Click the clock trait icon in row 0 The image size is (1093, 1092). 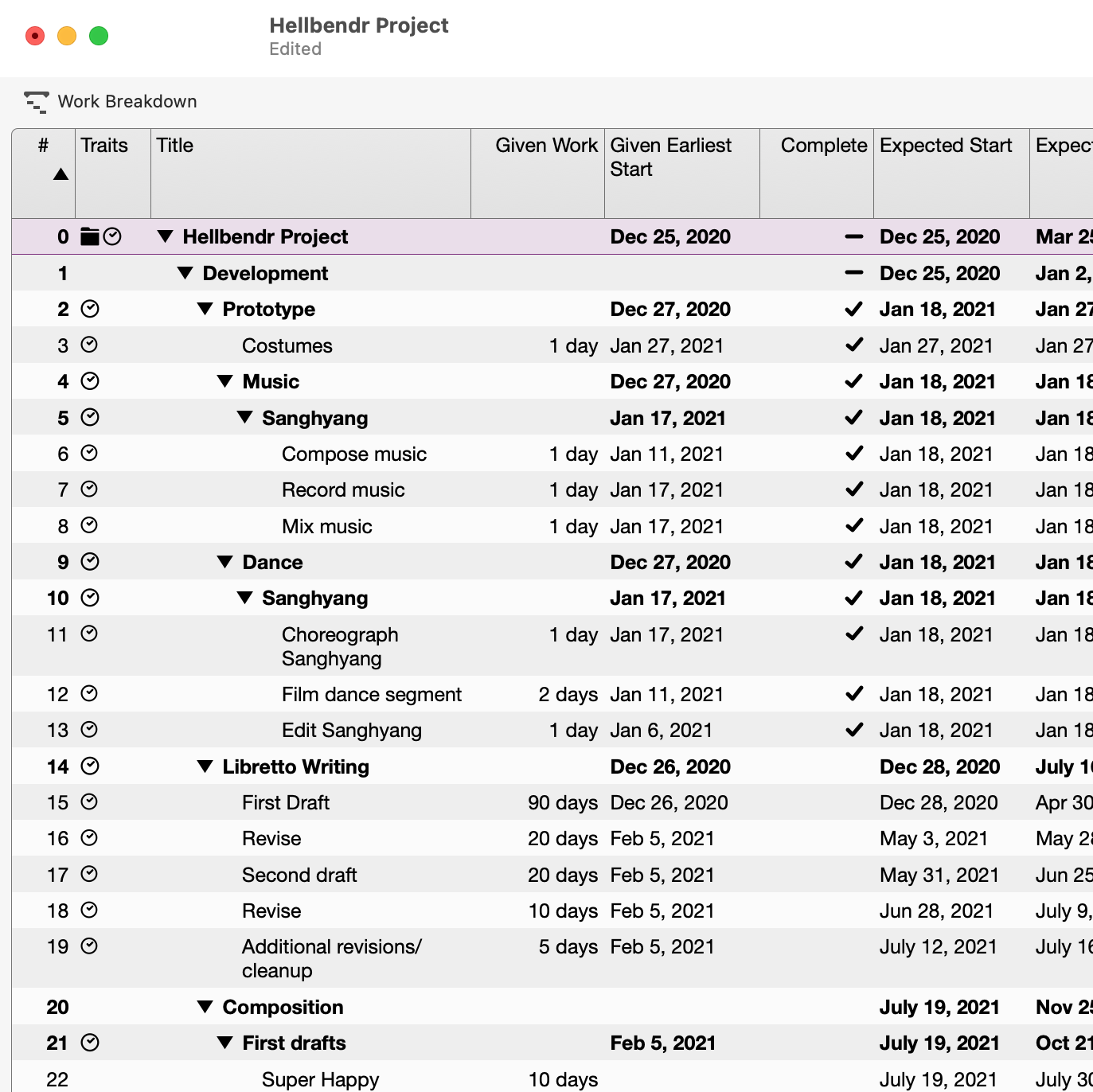pyautogui.click(x=112, y=236)
